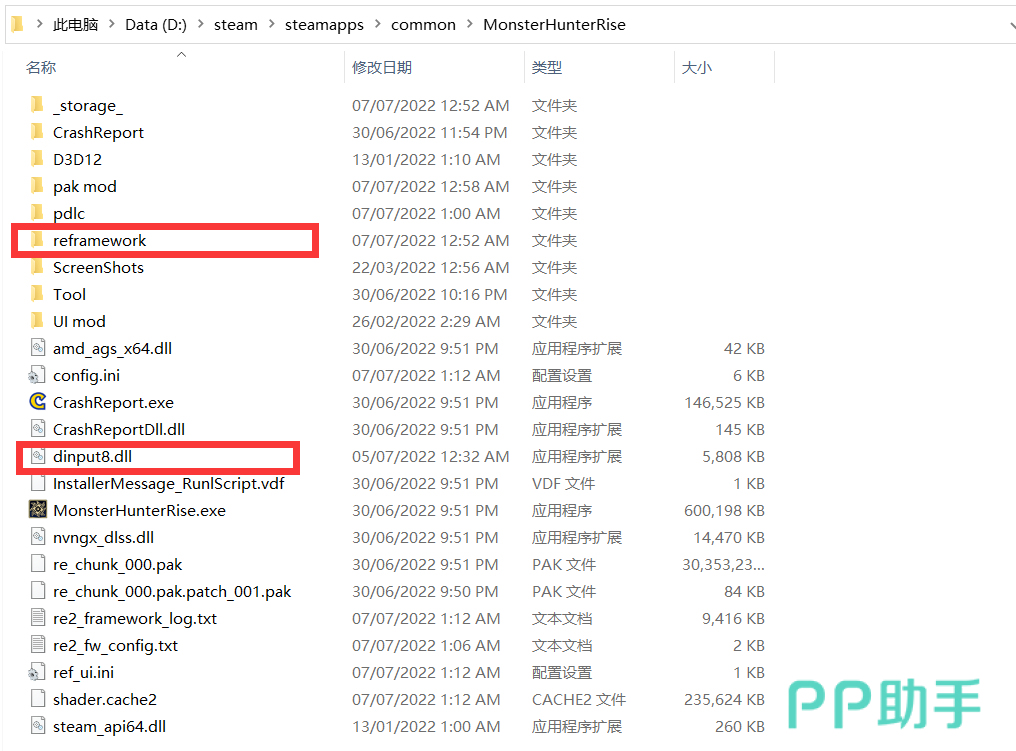Expand the chevron after steamapps in breadcrumb
The width and height of the screenshot is (1016, 751).
[377, 24]
